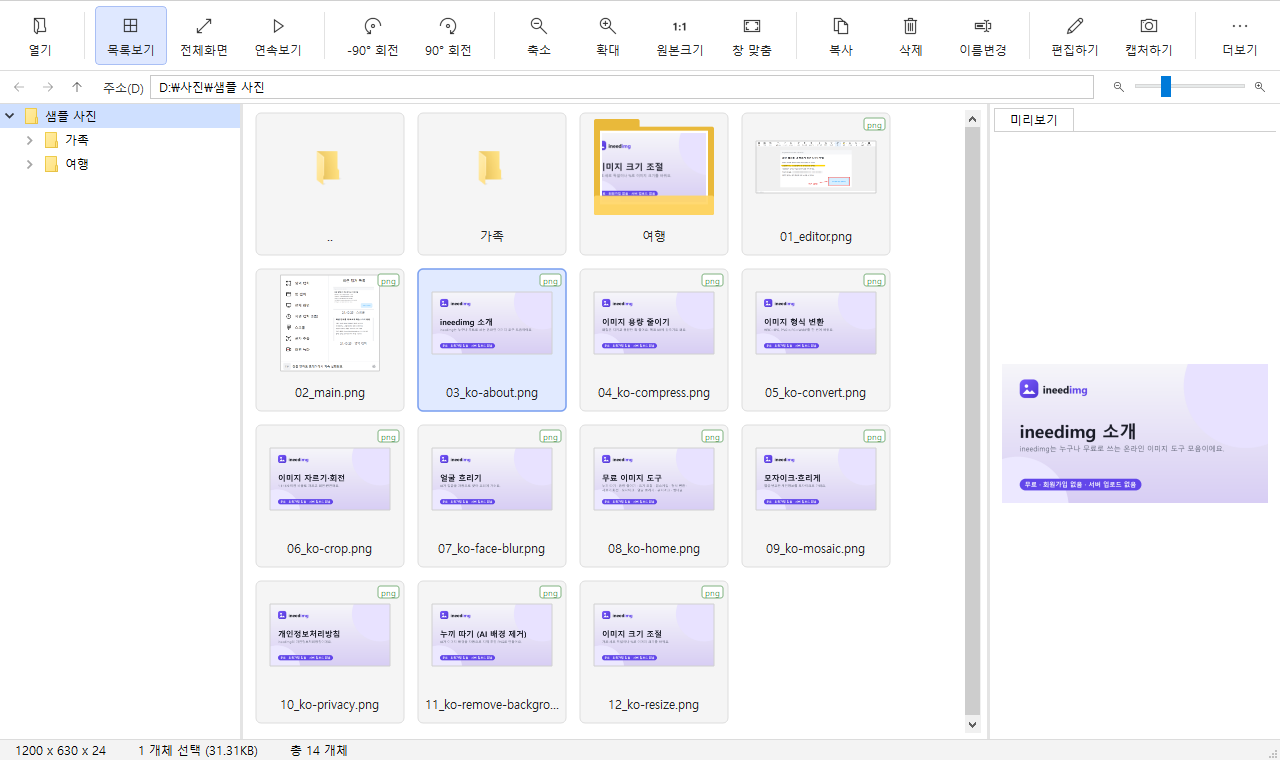The width and height of the screenshot is (1280, 760).
Task: Click the 캡처하기 camera icon
Action: point(1149,26)
